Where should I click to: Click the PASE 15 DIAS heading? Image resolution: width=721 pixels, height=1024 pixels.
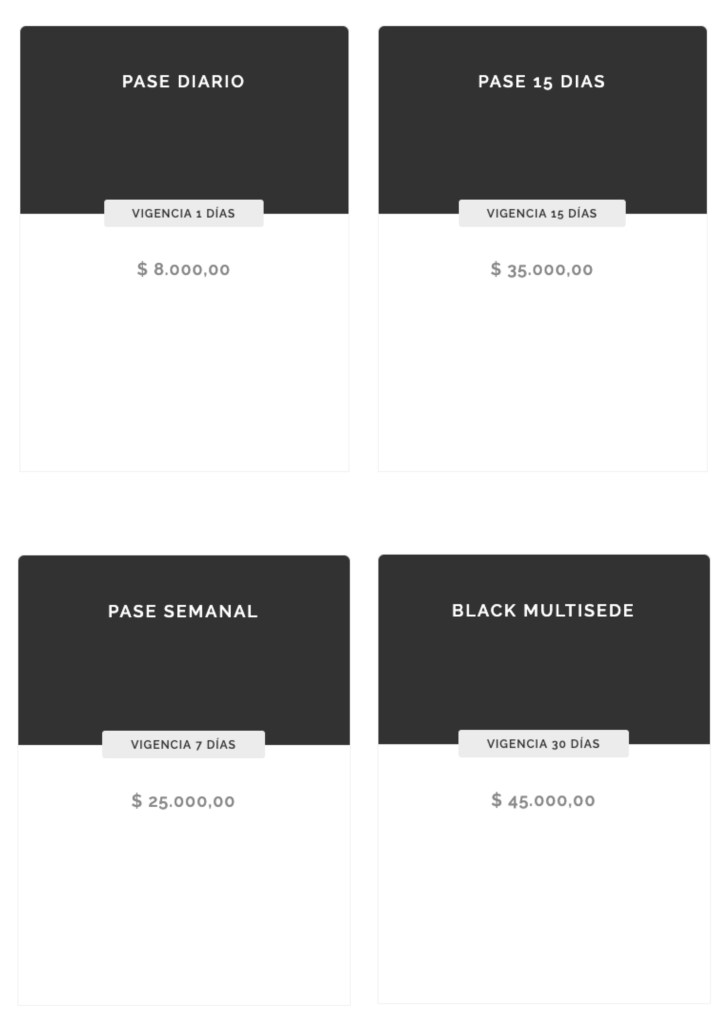[x=541, y=82]
